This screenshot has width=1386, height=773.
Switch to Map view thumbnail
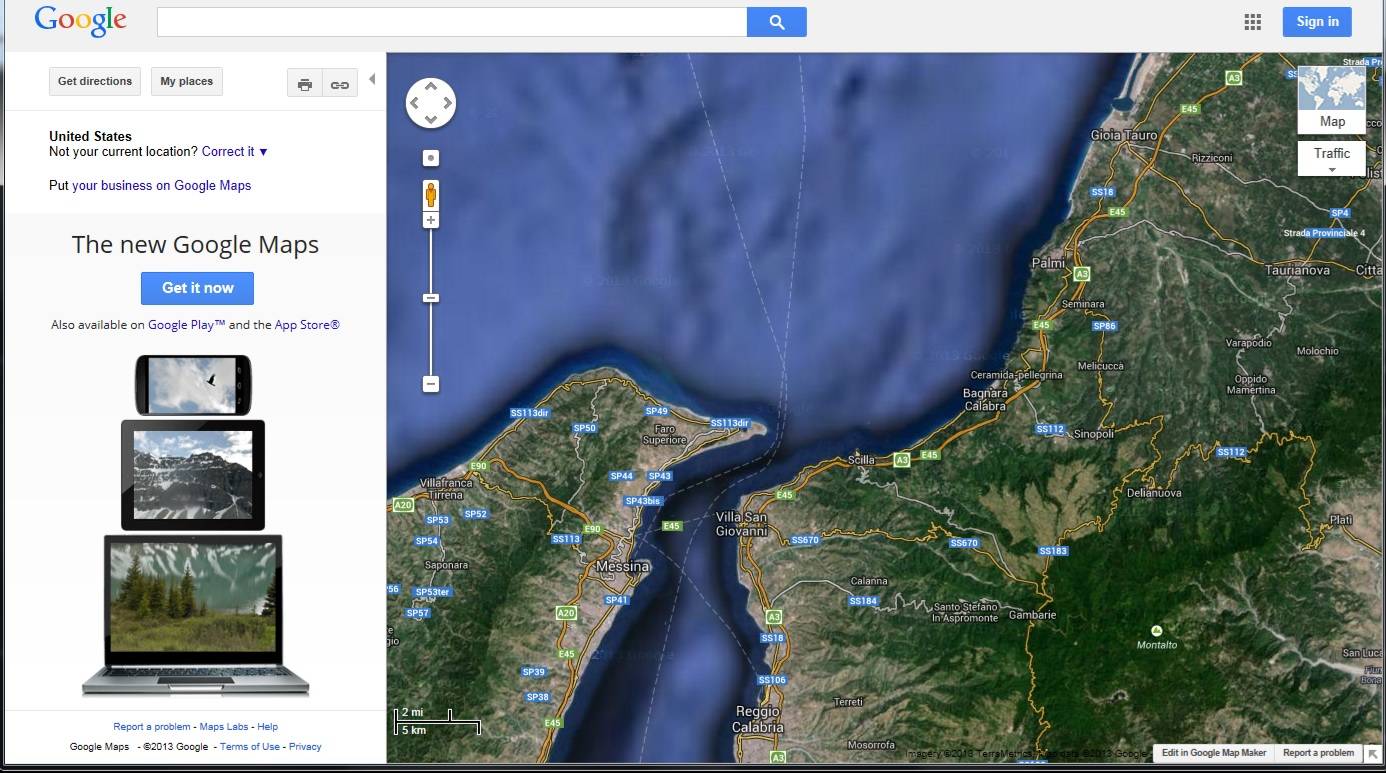1331,99
